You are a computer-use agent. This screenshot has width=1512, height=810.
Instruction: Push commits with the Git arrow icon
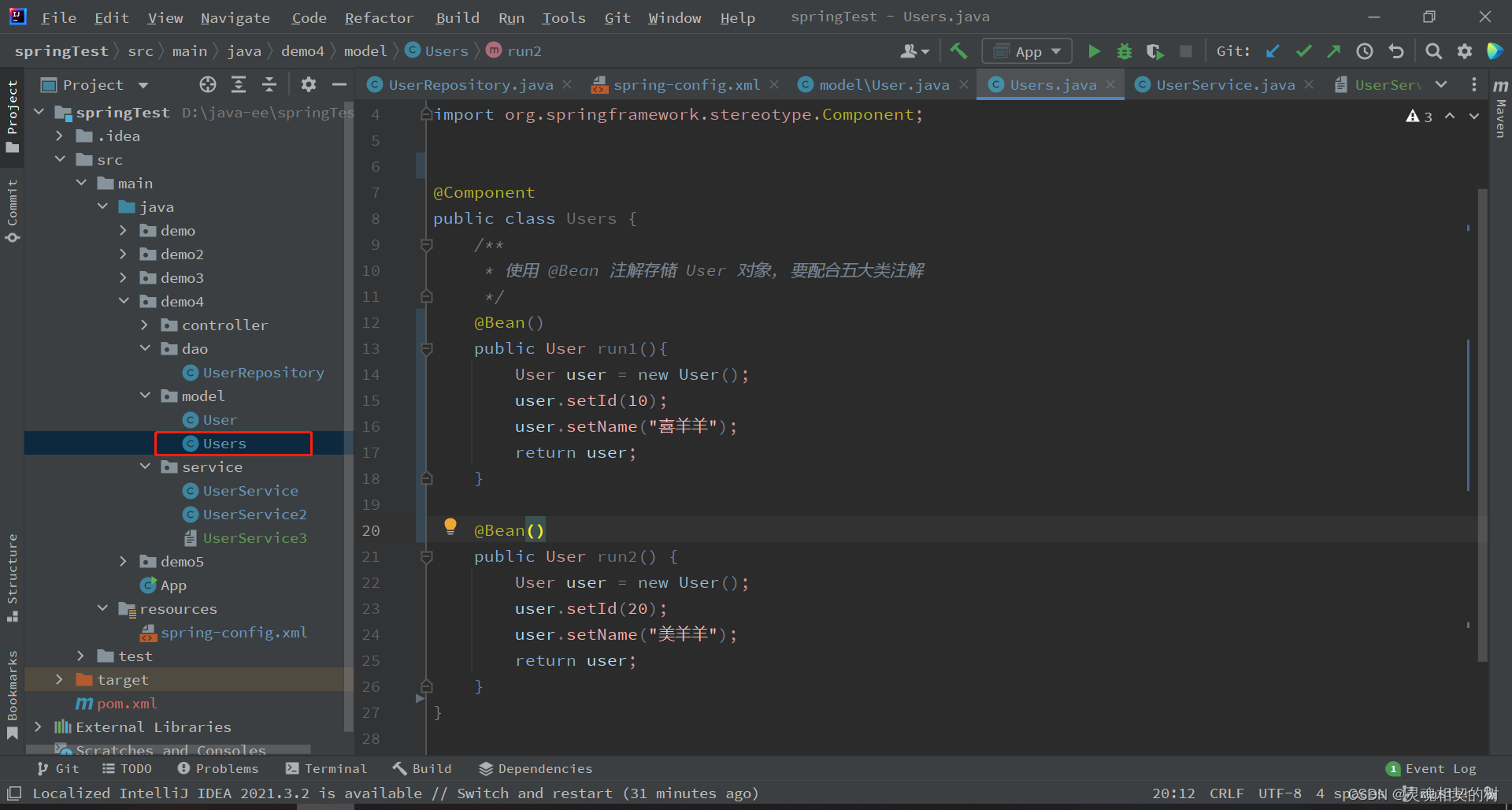click(x=1333, y=51)
